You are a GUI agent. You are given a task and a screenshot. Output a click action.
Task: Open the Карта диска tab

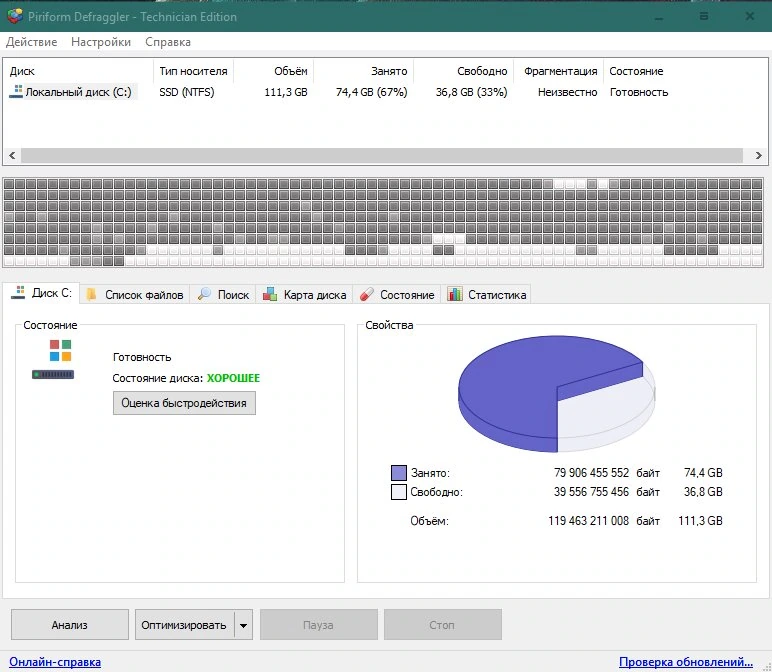[x=305, y=294]
